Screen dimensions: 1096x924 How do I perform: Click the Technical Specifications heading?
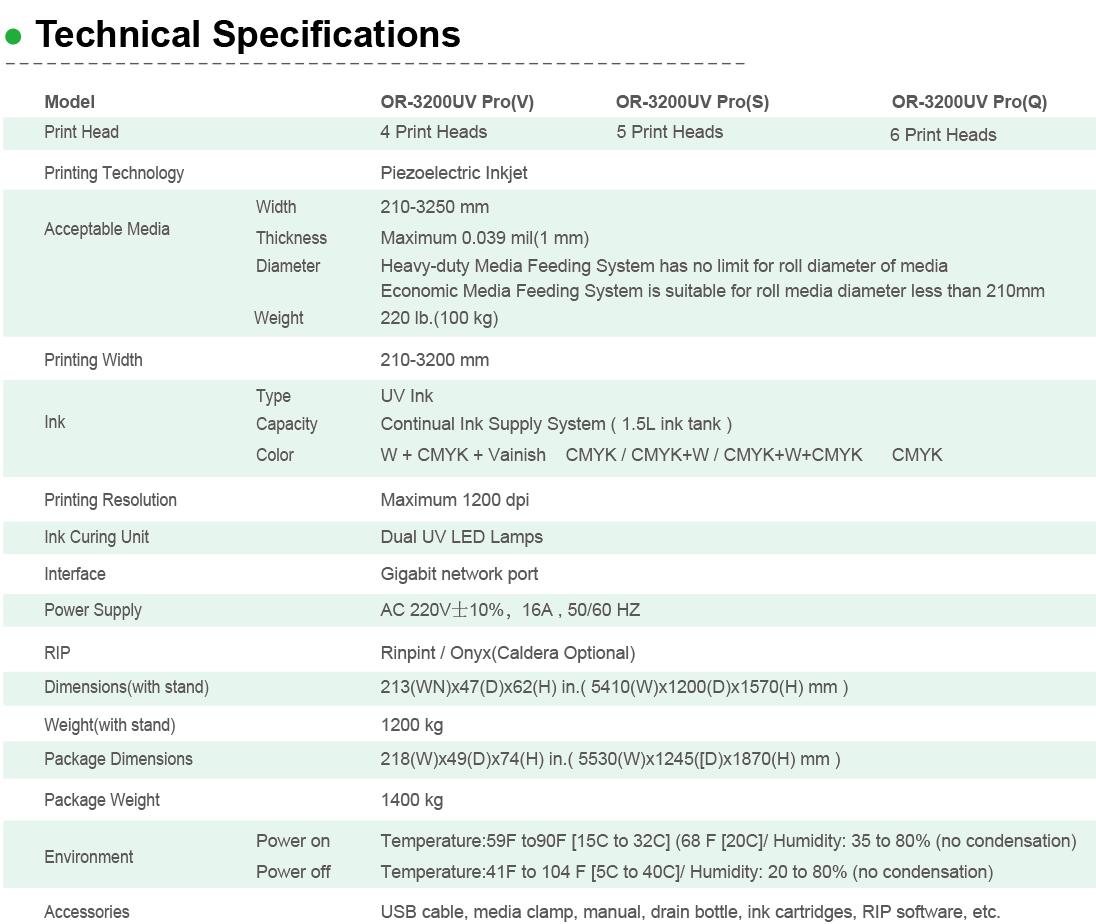[247, 35]
